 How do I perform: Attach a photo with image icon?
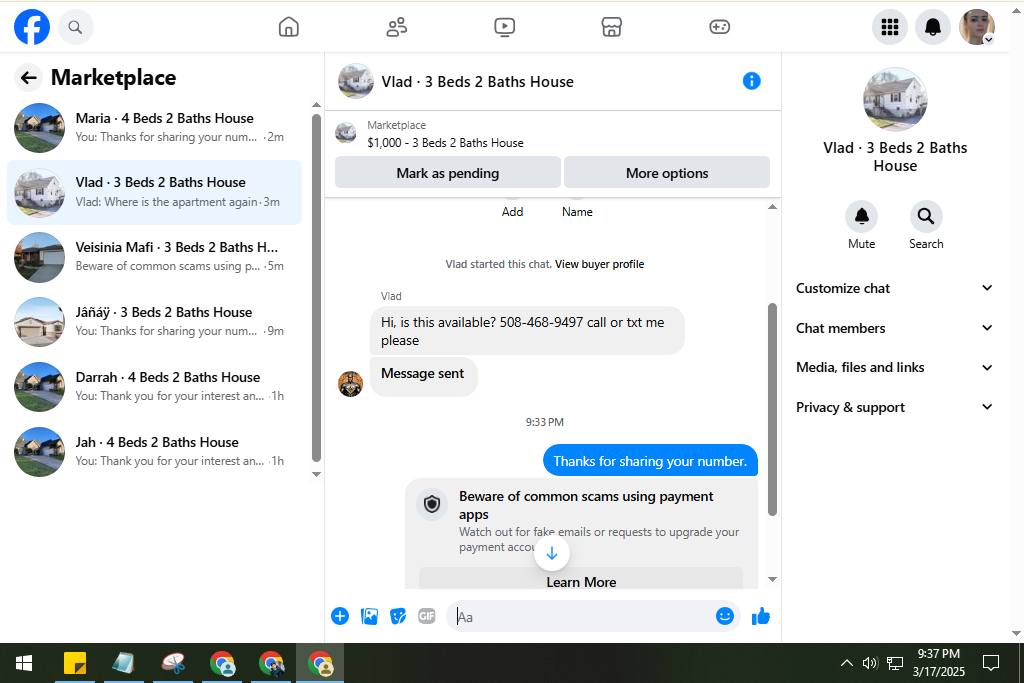369,616
